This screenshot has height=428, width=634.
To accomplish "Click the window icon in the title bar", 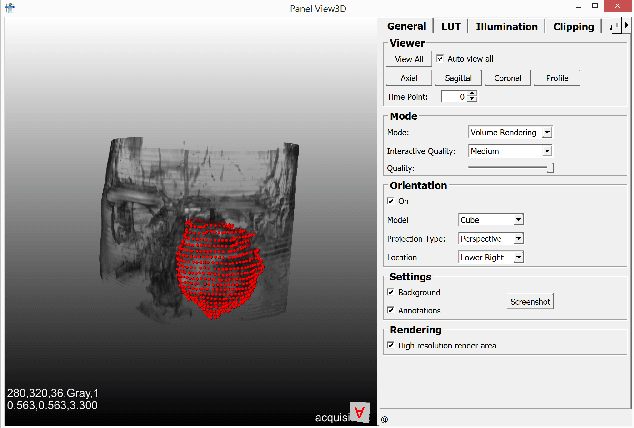I will (x=9, y=8).
